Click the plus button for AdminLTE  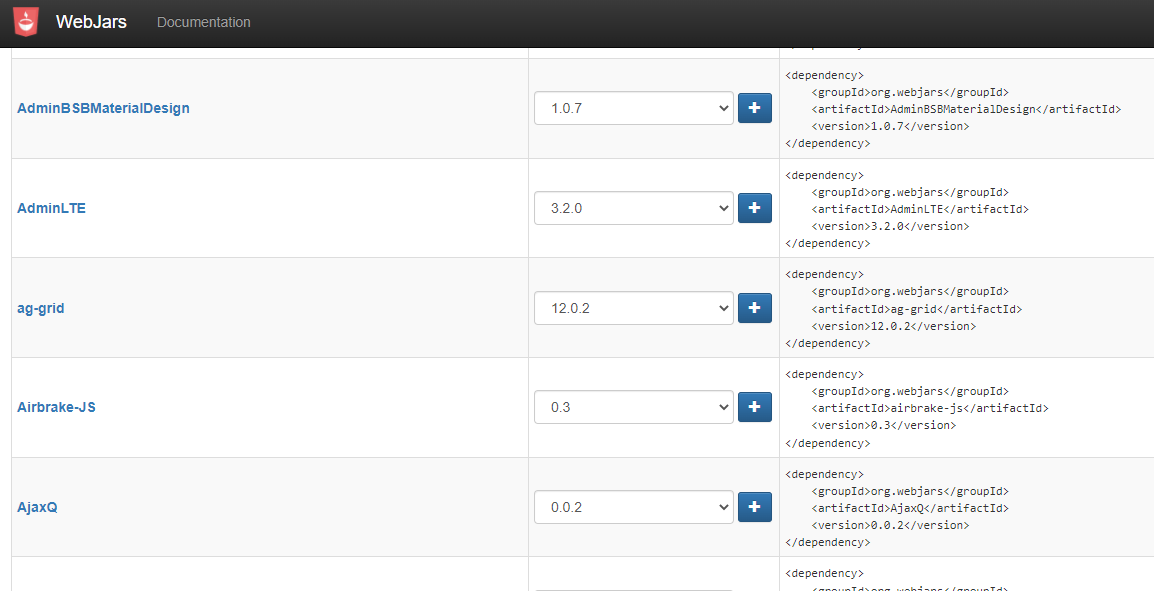[754, 208]
